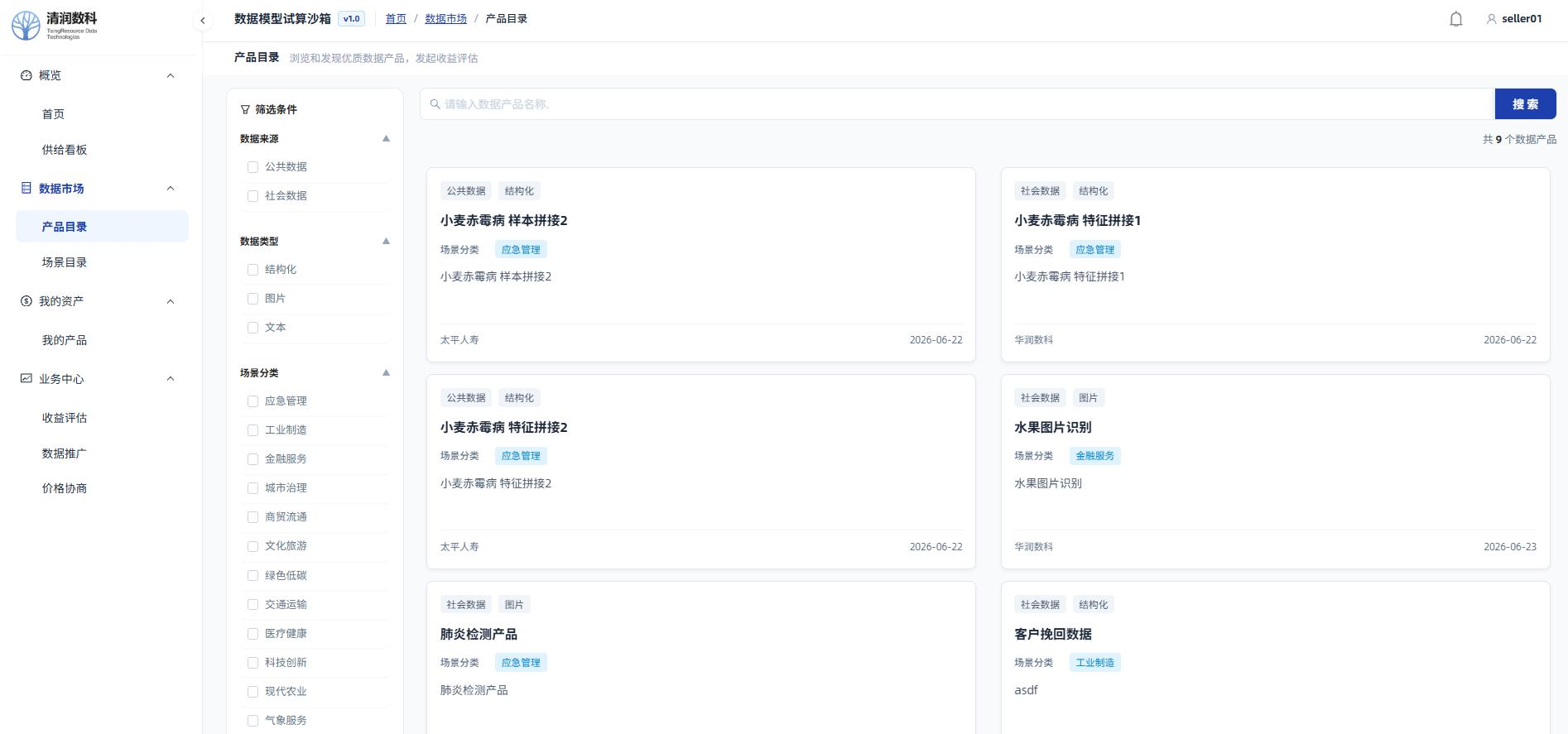
Task: Enable the 绿色低碳 checkbox
Action: [x=253, y=576]
